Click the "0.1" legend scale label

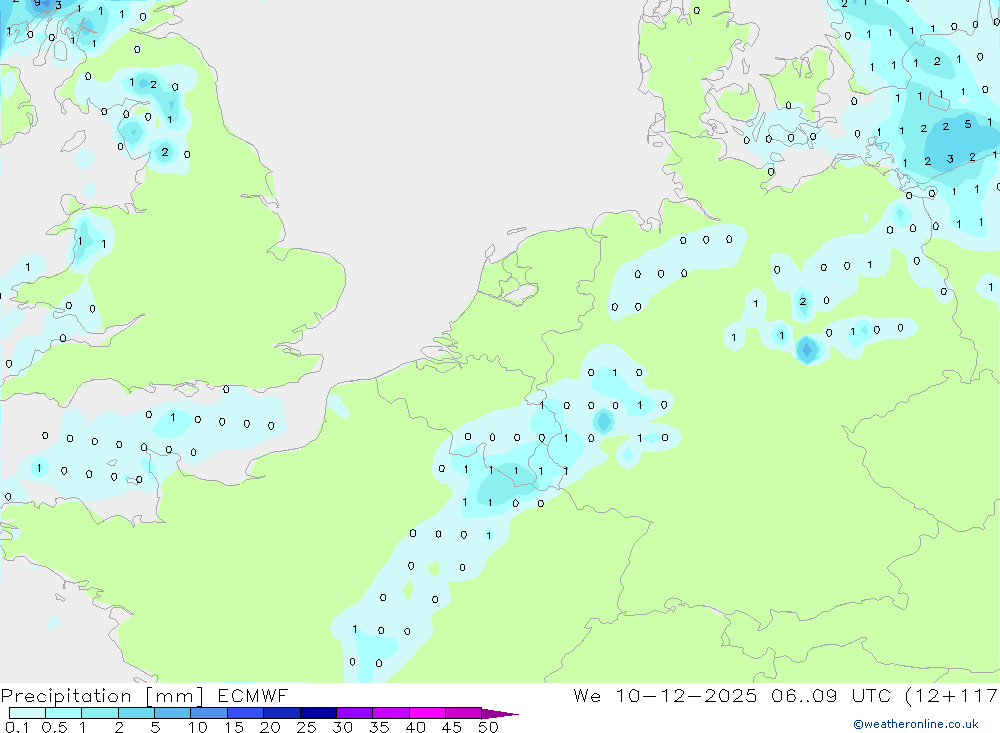tap(17, 727)
